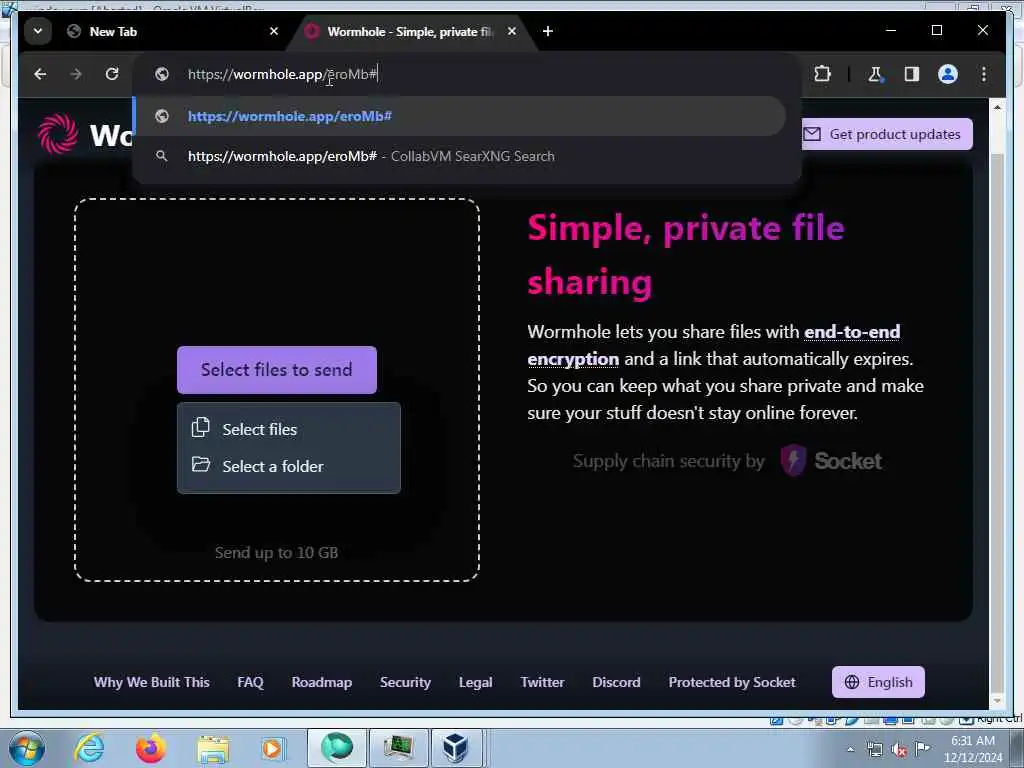Open the tab search dropdown arrow
This screenshot has height=768, width=1024.
pyautogui.click(x=38, y=31)
